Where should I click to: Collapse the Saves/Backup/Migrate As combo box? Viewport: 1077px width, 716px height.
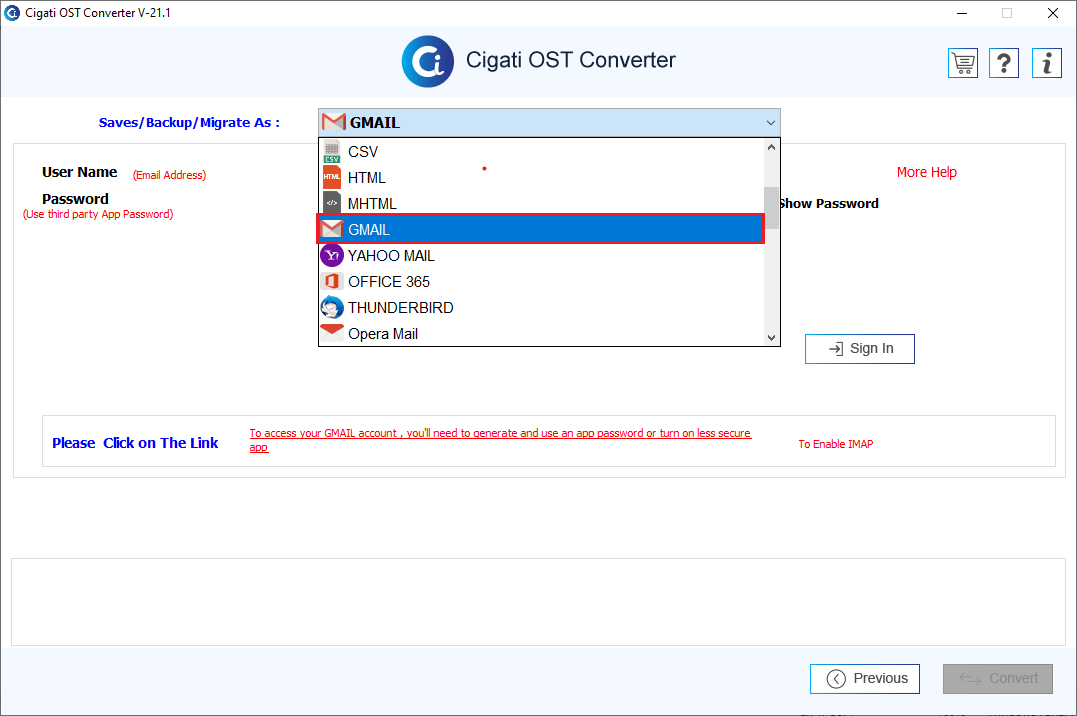coord(771,123)
